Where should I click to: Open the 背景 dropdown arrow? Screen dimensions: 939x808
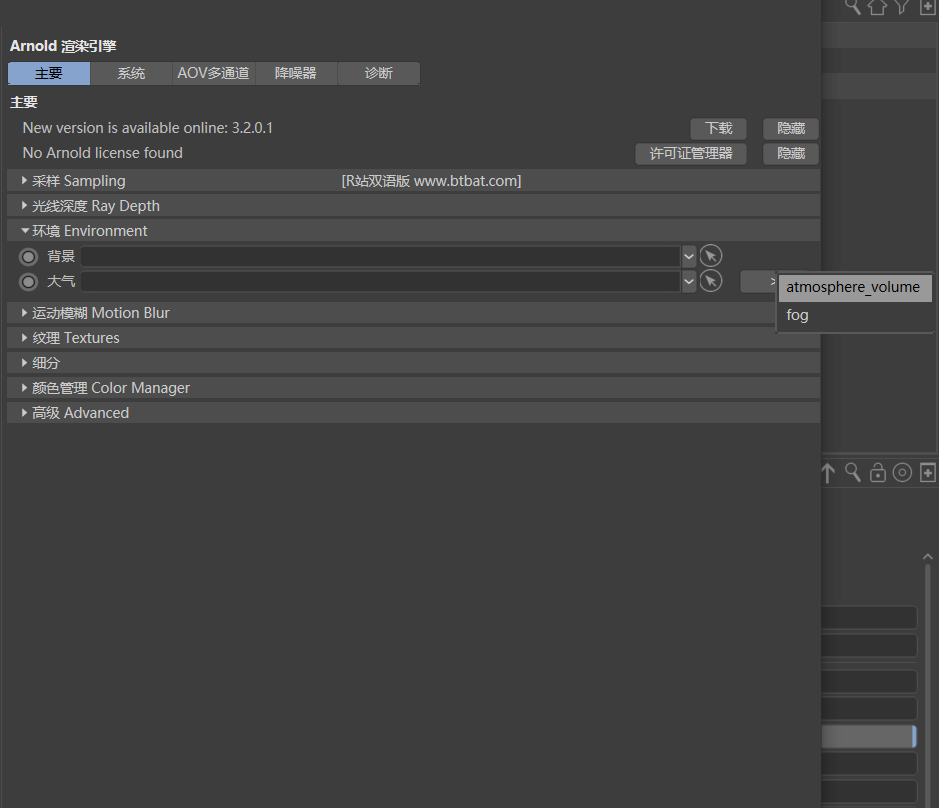[689, 256]
